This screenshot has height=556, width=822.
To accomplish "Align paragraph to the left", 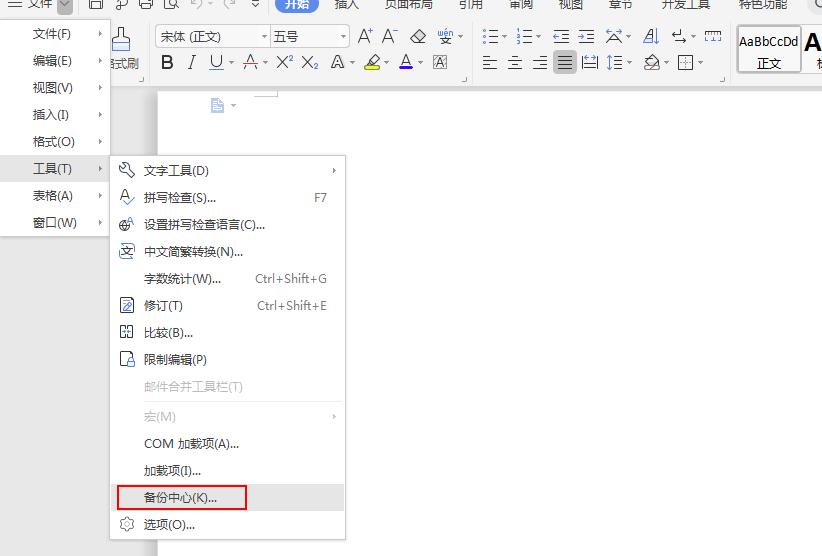I will 490,62.
